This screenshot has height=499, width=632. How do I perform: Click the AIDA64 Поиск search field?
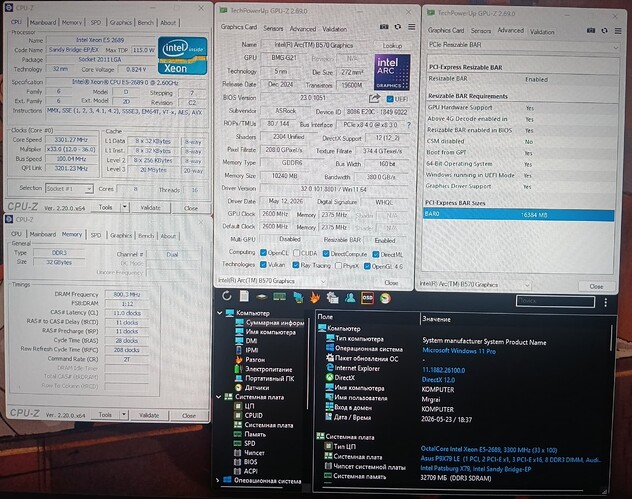click(555, 301)
